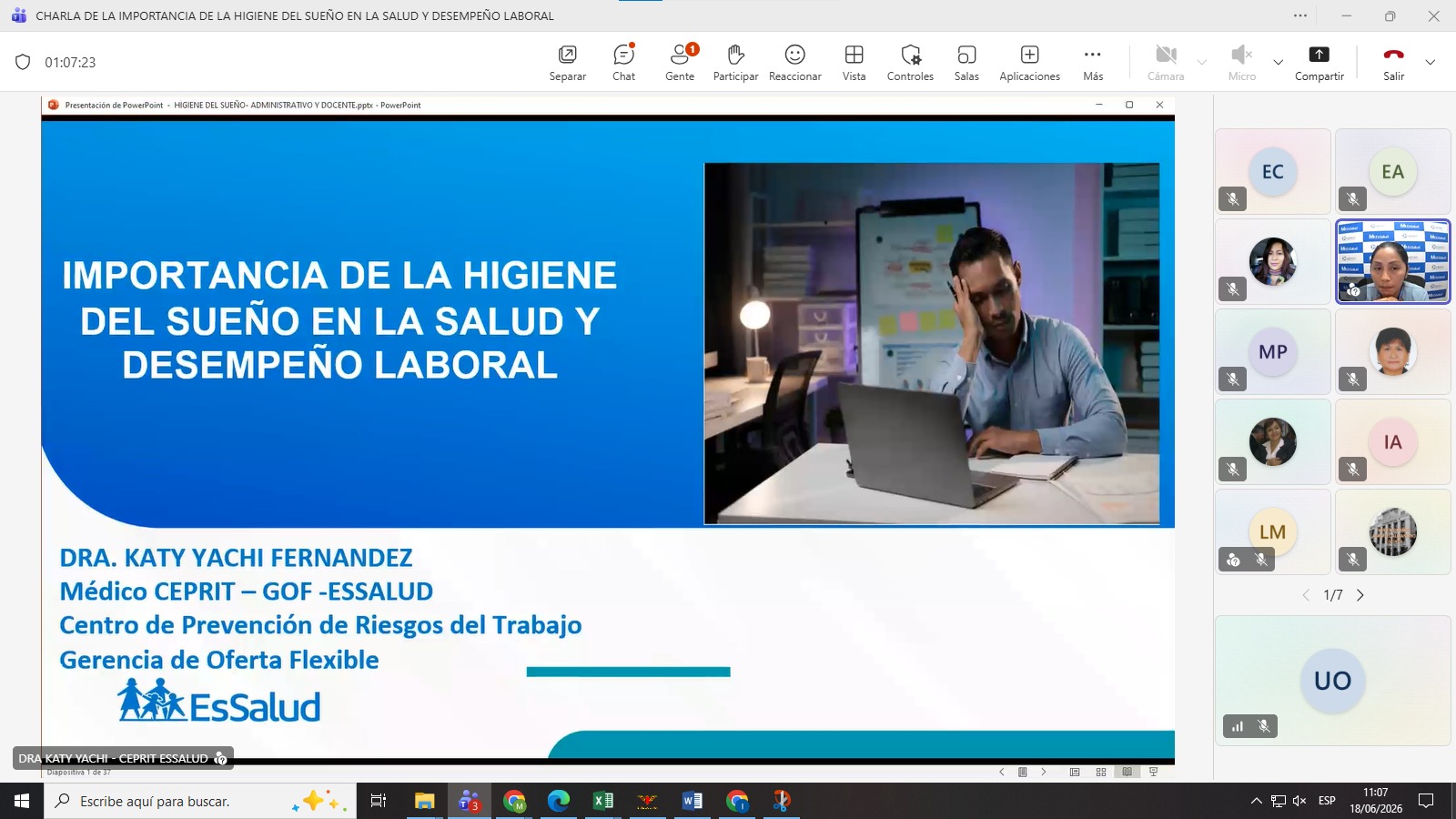
Task: Open Excel from the taskbar
Action: pos(602,801)
